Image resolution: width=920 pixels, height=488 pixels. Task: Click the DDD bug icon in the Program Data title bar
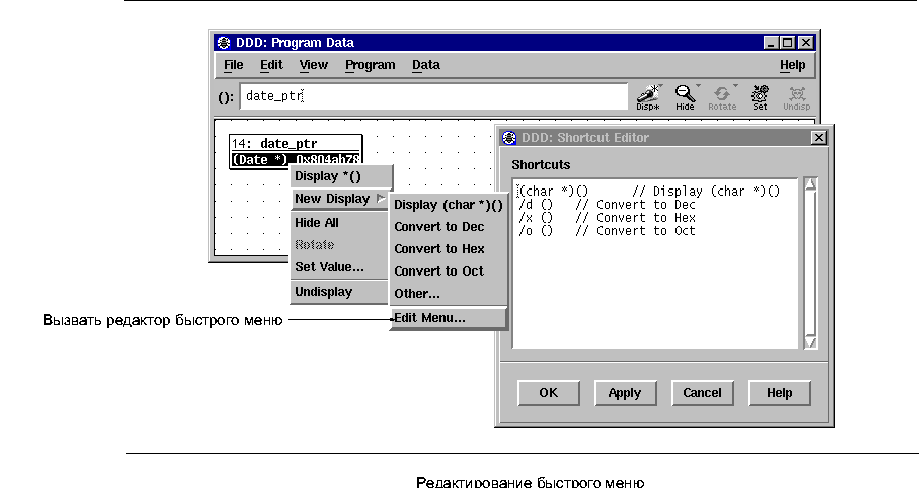tap(224, 43)
